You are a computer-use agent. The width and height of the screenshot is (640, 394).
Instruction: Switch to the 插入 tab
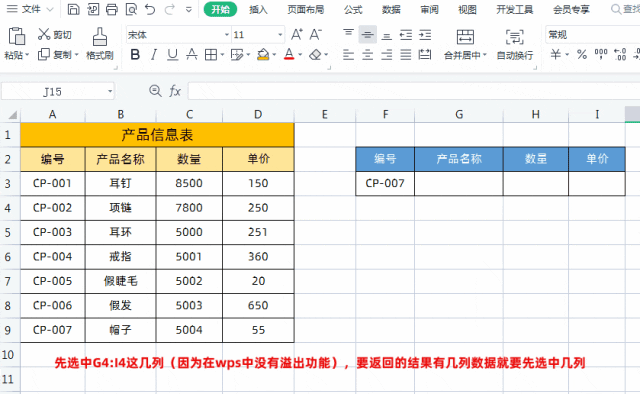tap(258, 9)
